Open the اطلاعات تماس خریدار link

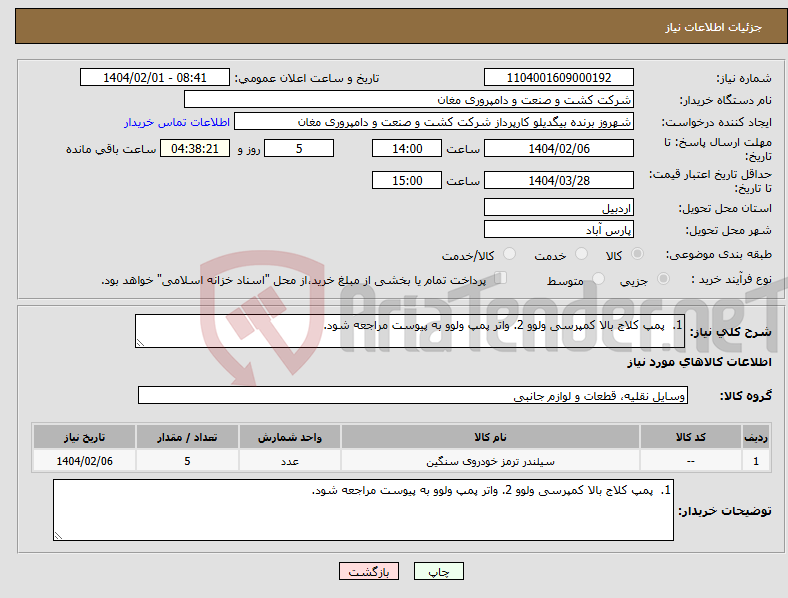pos(177,122)
